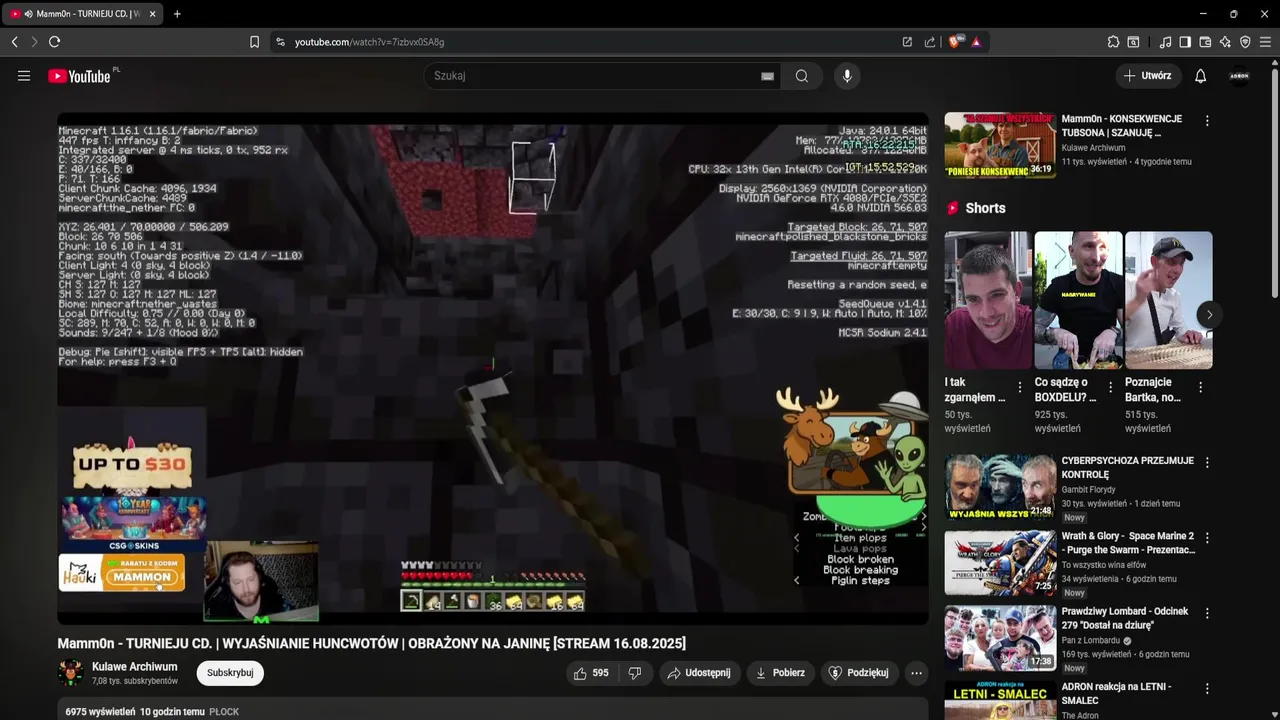The image size is (1280, 720).
Task: Click Podziękuj thanks button
Action: coord(858,673)
